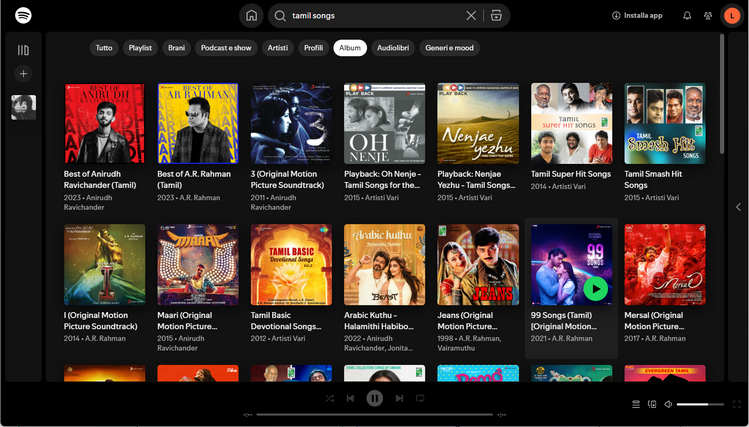The width and height of the screenshot is (749, 427).
Task: Click Tamil Super Hit Songs title
Action: (571, 174)
